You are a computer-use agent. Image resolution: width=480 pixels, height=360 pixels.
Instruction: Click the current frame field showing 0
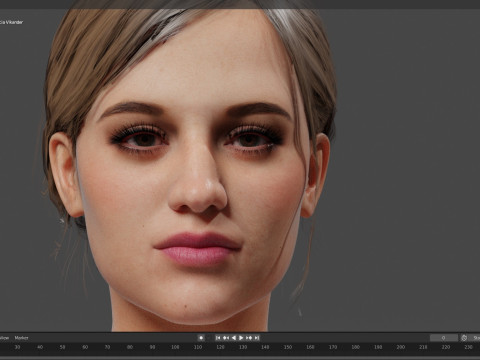pyautogui.click(x=444, y=338)
